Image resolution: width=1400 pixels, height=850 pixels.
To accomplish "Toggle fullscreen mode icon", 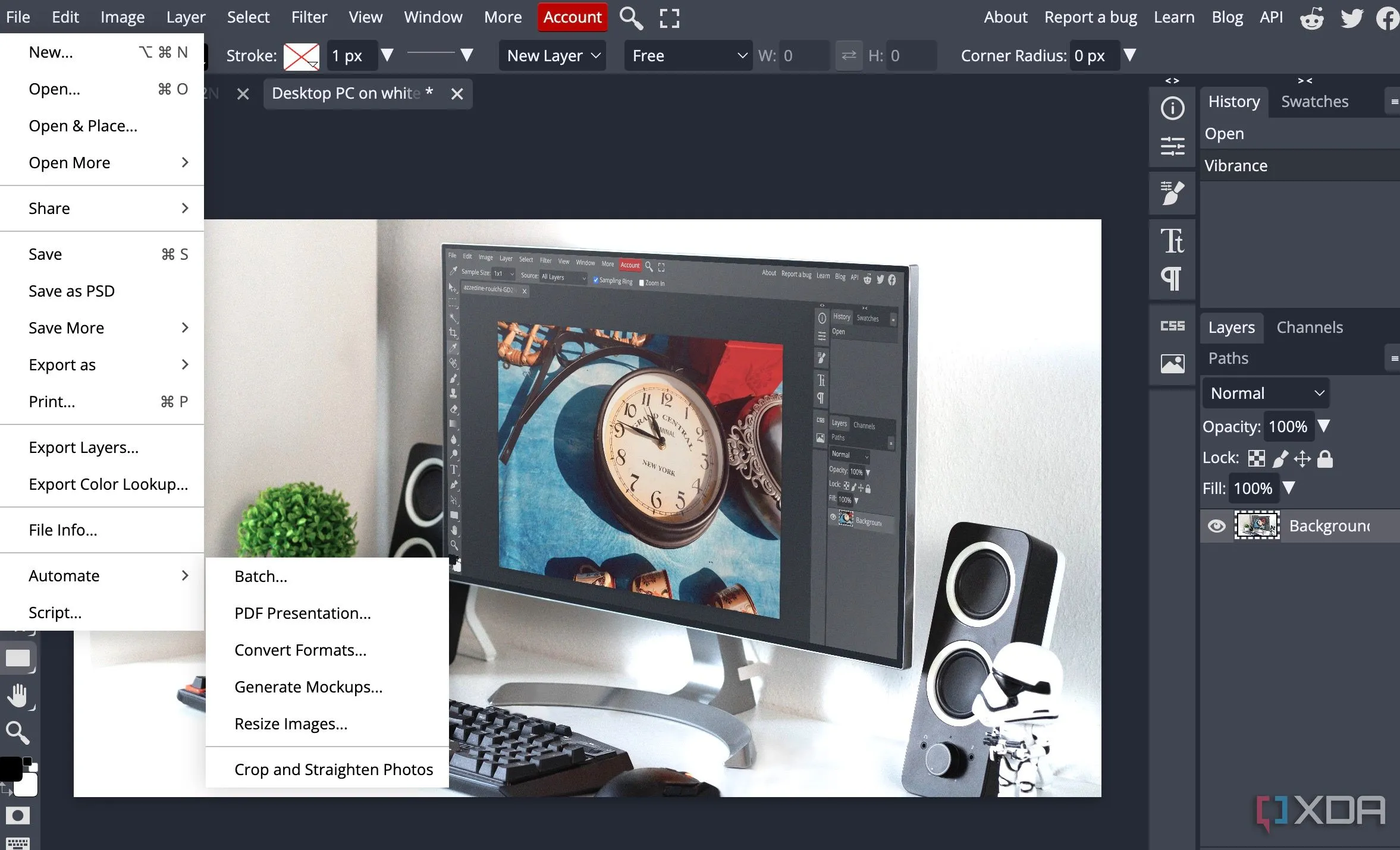I will 669,18.
